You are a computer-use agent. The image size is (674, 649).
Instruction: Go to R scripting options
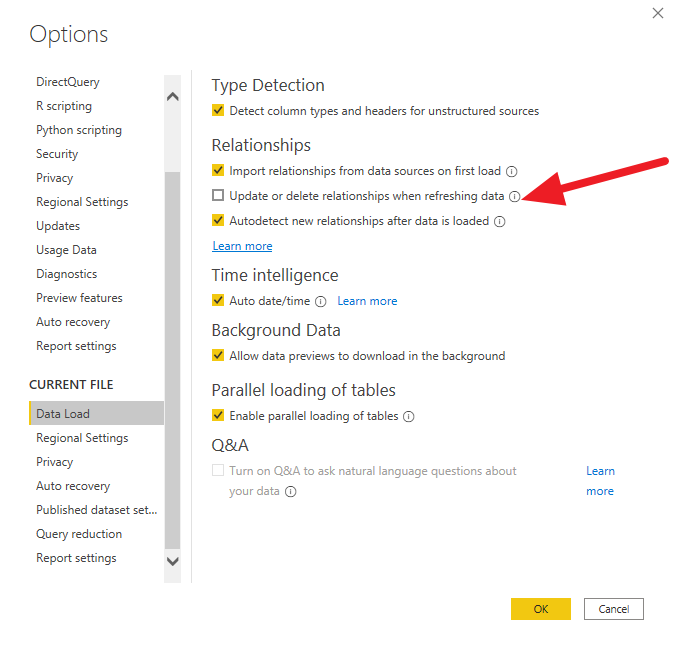(x=64, y=106)
